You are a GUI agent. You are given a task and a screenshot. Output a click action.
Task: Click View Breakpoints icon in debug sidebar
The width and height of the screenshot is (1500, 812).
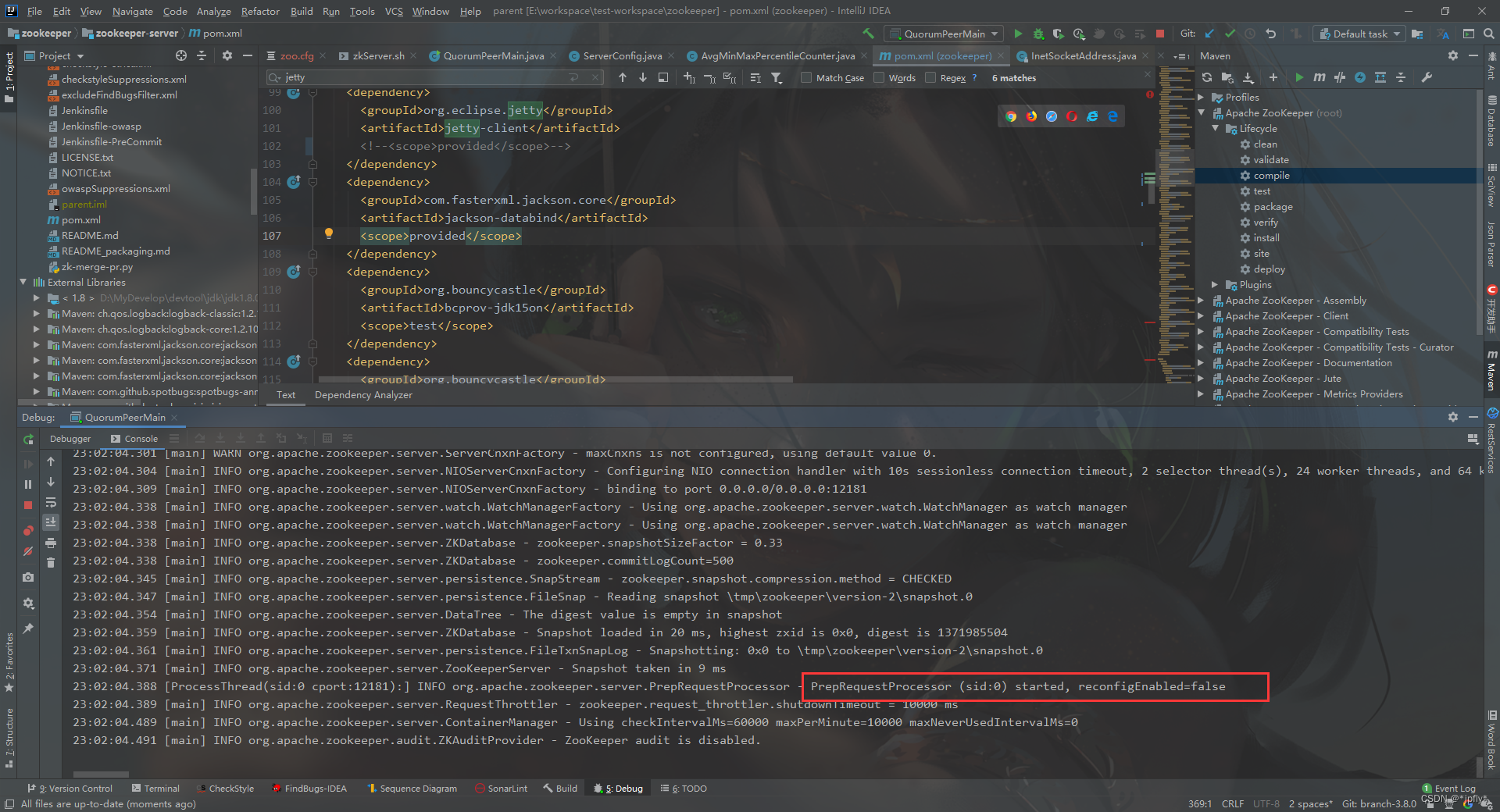pyautogui.click(x=28, y=530)
